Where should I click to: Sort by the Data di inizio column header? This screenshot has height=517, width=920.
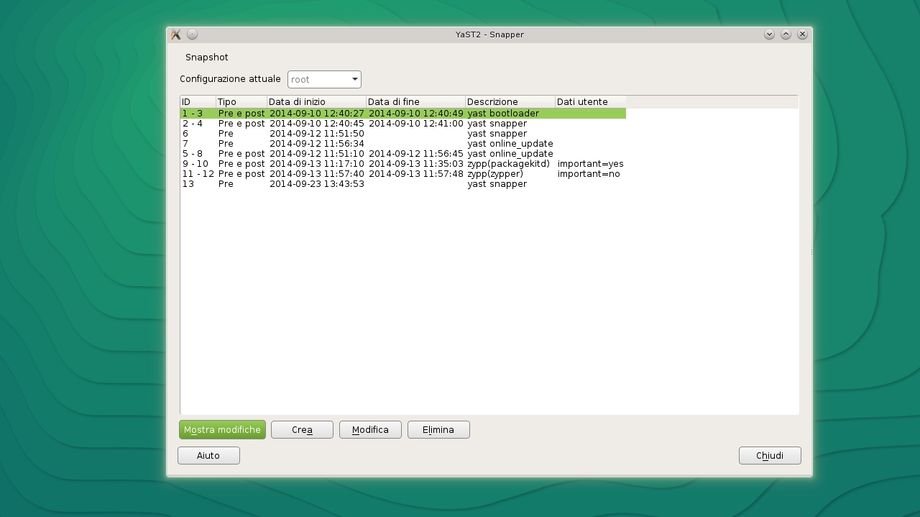click(x=315, y=102)
